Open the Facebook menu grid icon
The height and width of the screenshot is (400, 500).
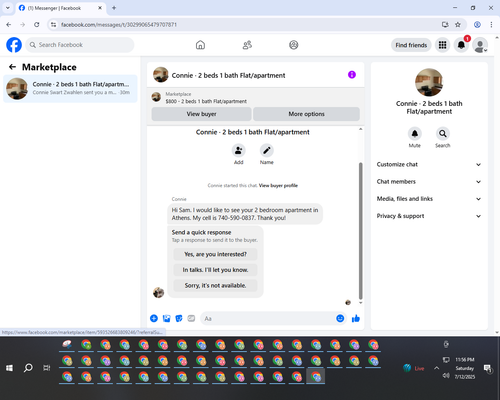(x=442, y=45)
